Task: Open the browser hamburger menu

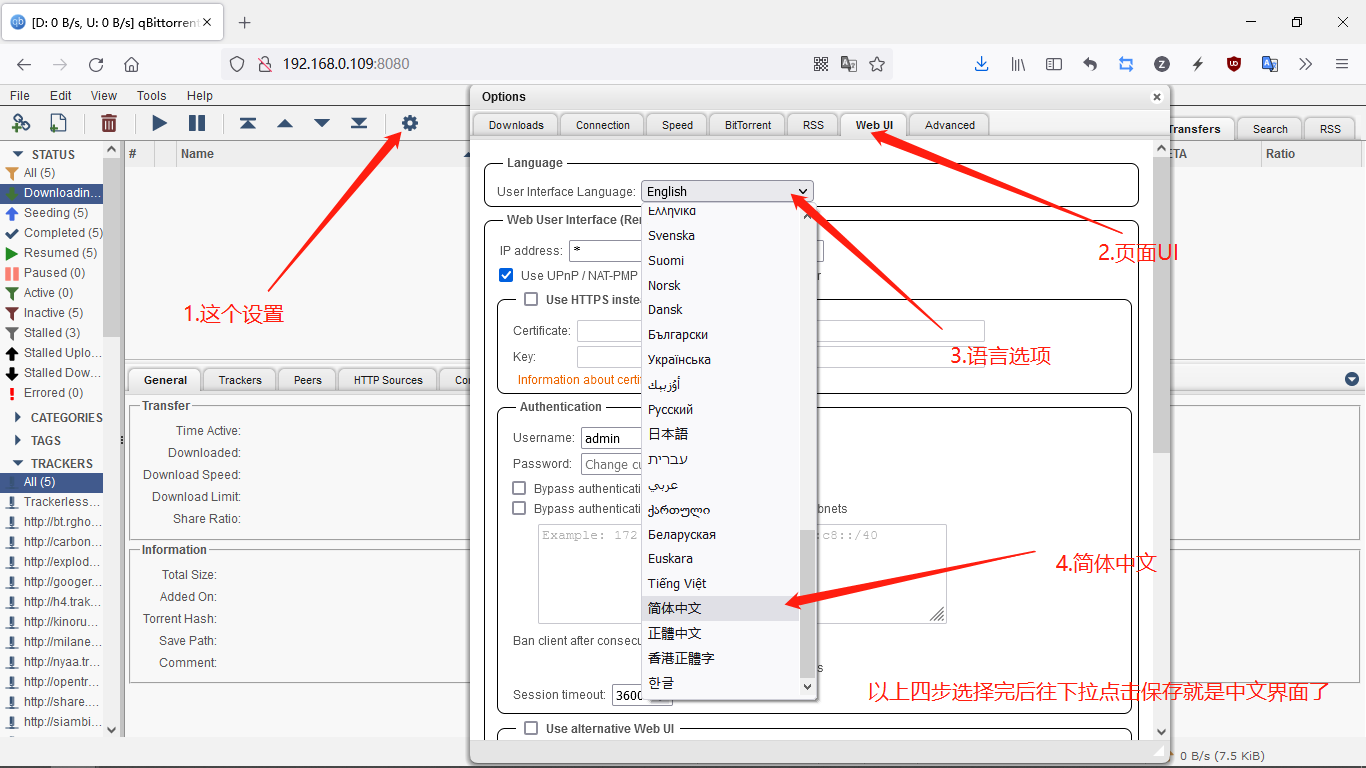Action: point(1342,64)
